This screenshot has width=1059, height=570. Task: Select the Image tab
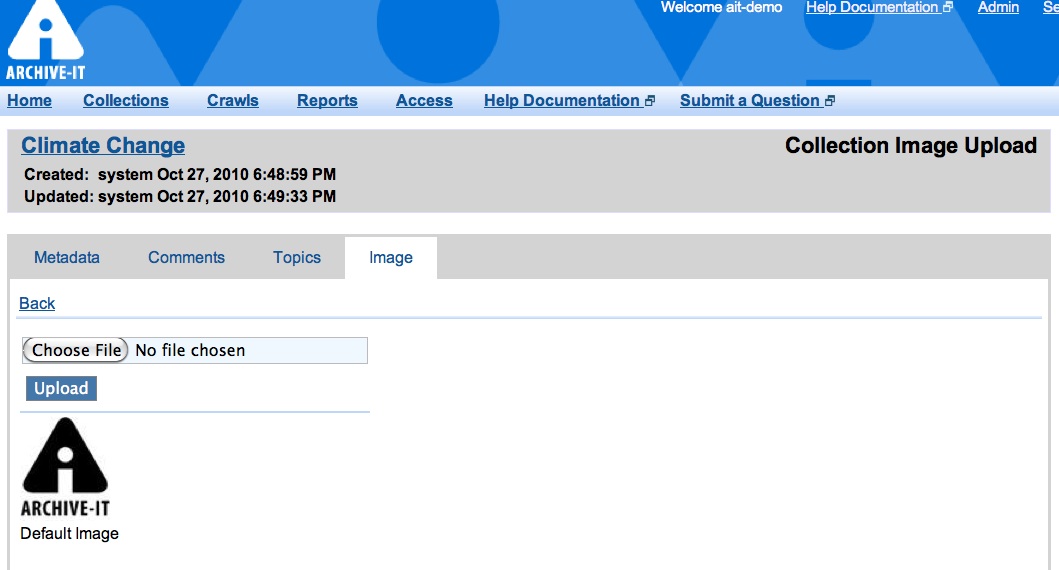click(390, 258)
